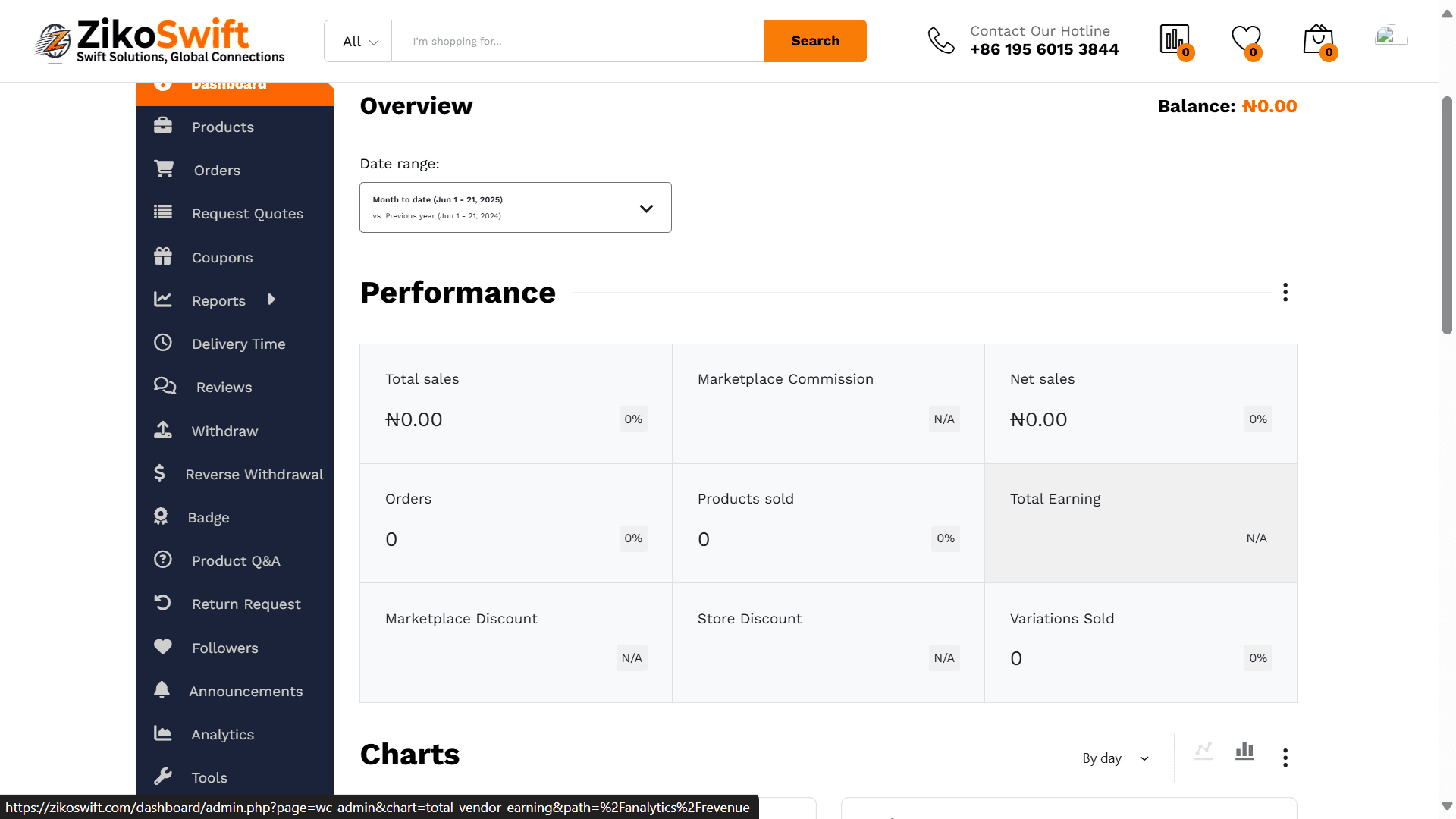Image resolution: width=1456 pixels, height=819 pixels.
Task: Open the Total sales performance card
Action: point(516,403)
